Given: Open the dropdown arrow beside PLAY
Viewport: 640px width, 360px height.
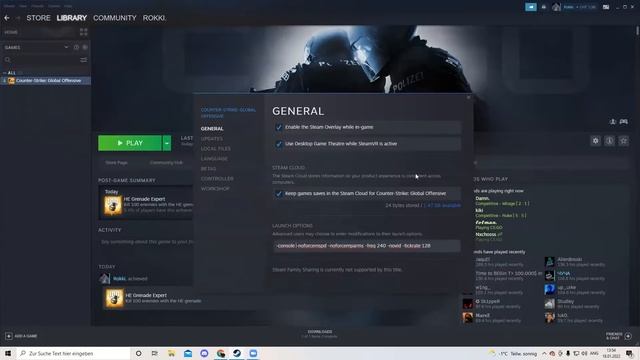Looking at the screenshot, I should click(x=167, y=143).
